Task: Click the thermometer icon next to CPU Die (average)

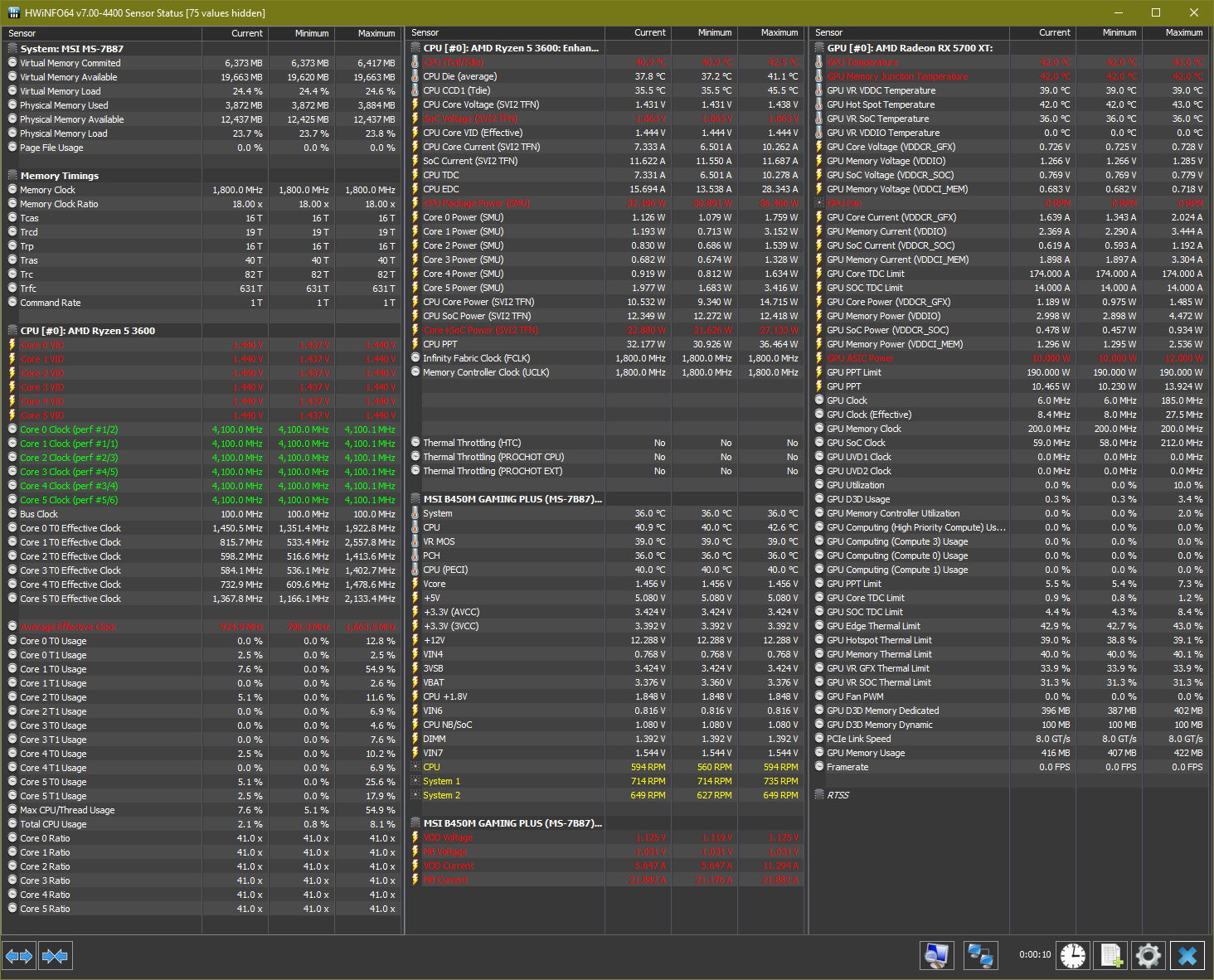Action: pyautogui.click(x=415, y=76)
